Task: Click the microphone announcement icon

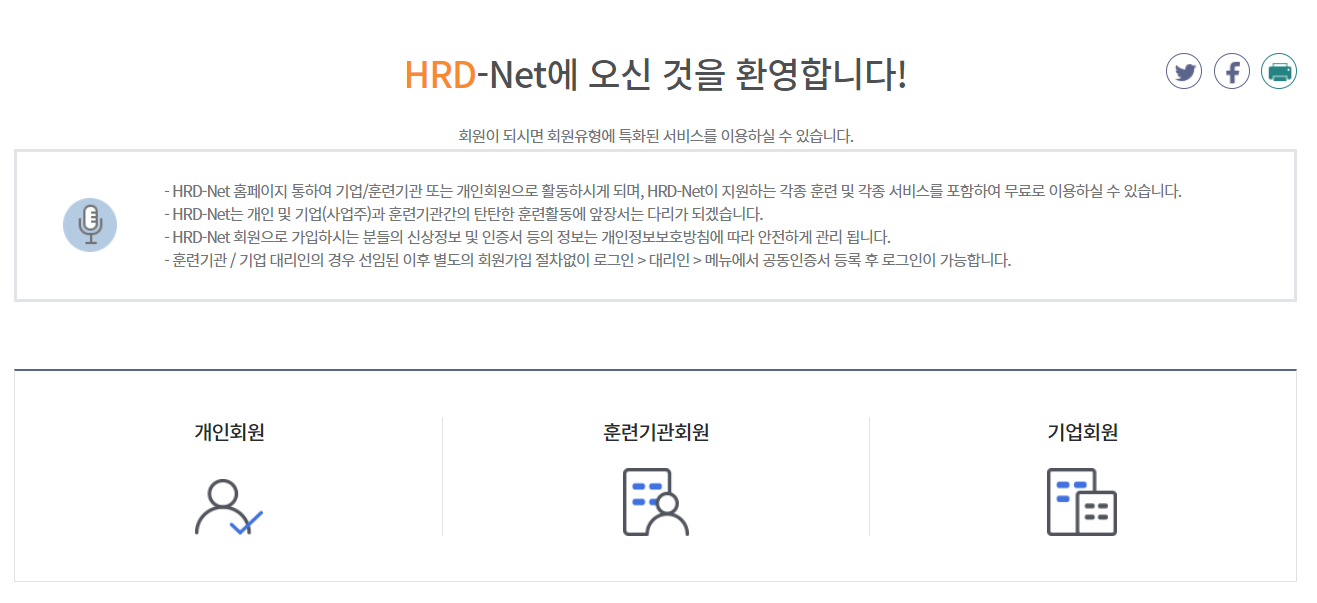Action: click(x=90, y=225)
